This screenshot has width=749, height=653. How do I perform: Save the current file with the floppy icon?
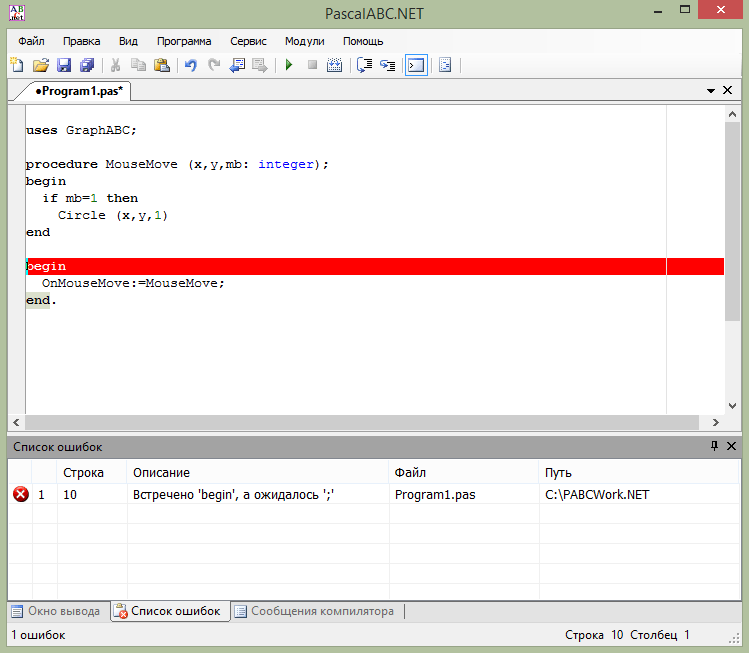pos(64,65)
